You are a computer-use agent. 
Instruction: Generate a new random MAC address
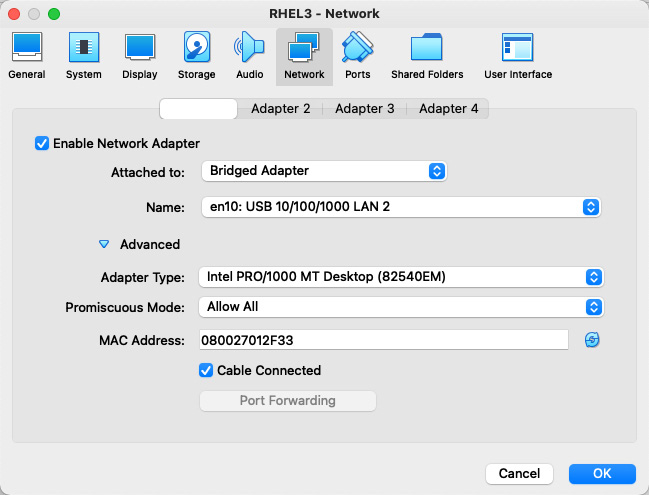pyautogui.click(x=592, y=340)
